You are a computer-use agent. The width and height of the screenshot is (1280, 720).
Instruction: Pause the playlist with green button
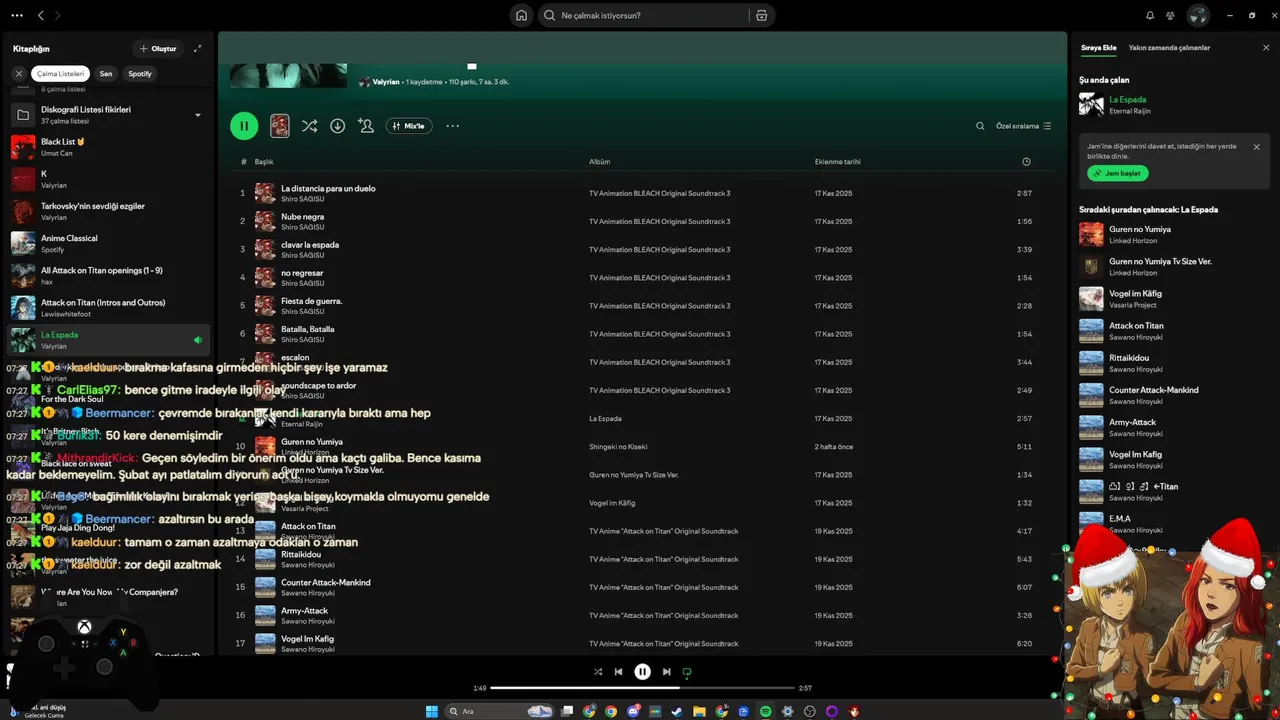pos(244,126)
